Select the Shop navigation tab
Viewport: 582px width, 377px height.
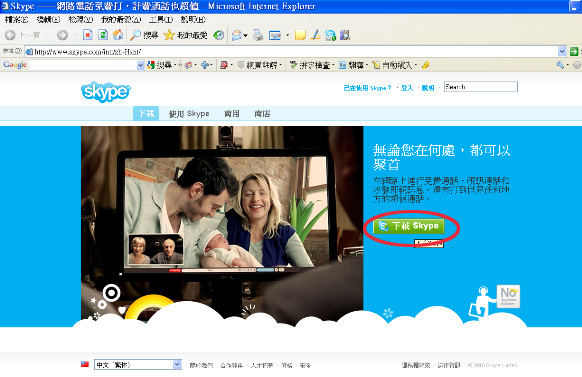pyautogui.click(x=262, y=114)
